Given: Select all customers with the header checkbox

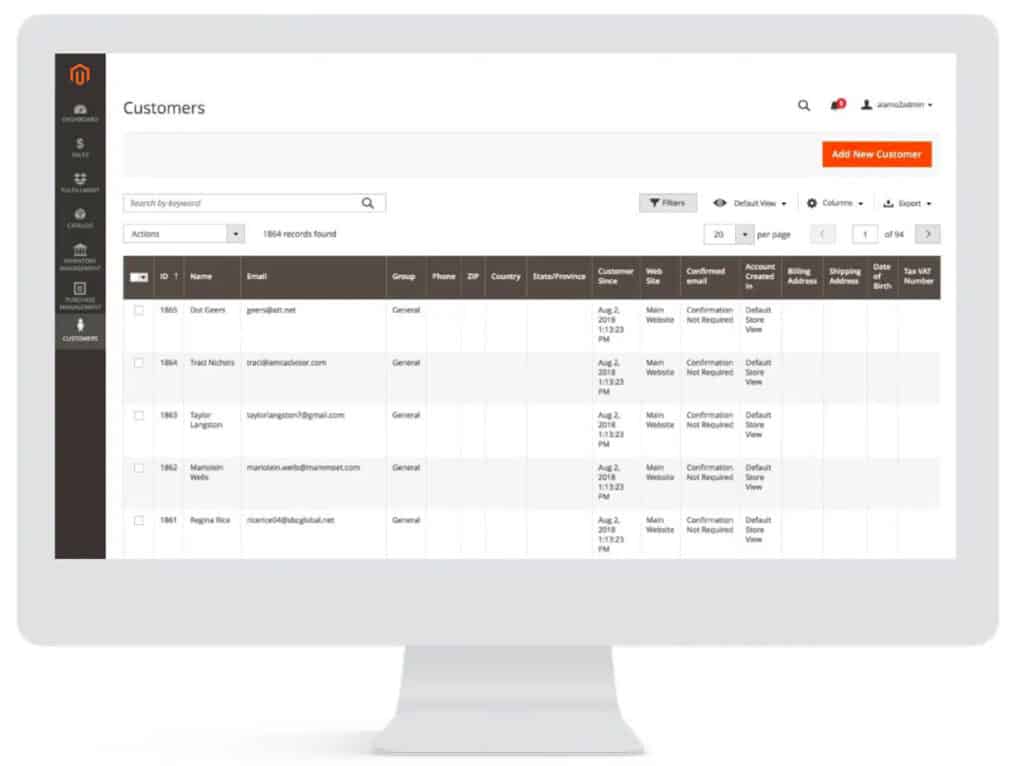Looking at the screenshot, I should tap(139, 278).
